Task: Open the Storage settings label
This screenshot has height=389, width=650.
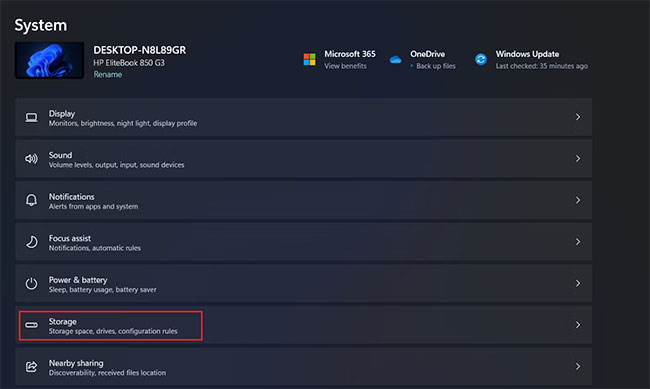Action: click(x=63, y=321)
